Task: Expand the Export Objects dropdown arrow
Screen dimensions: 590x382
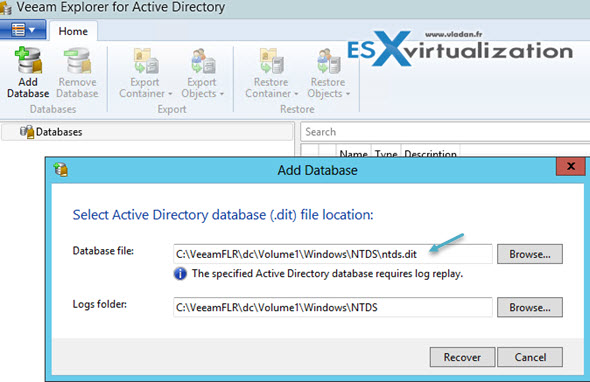Action: [222, 94]
